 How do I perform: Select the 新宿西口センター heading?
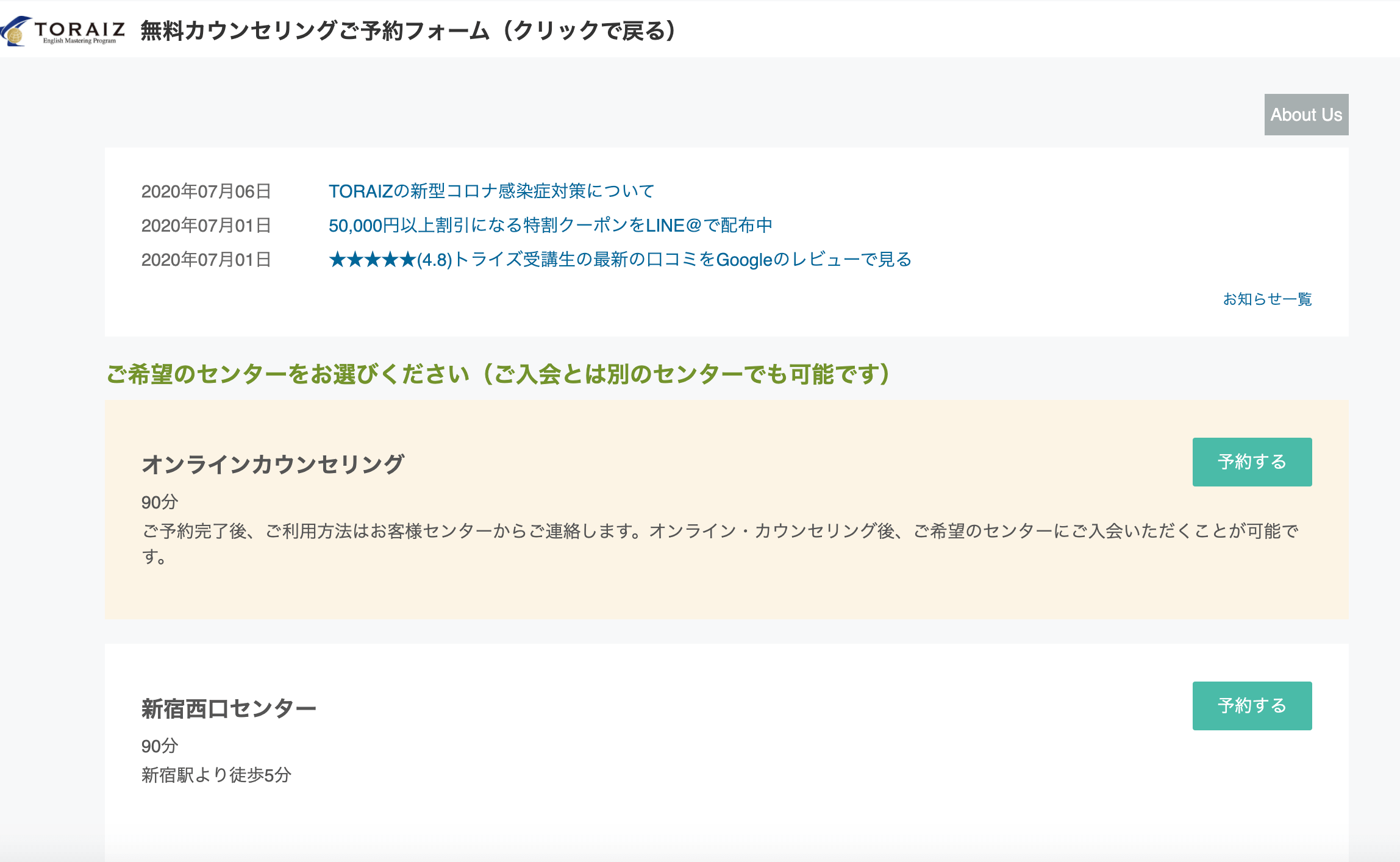229,709
